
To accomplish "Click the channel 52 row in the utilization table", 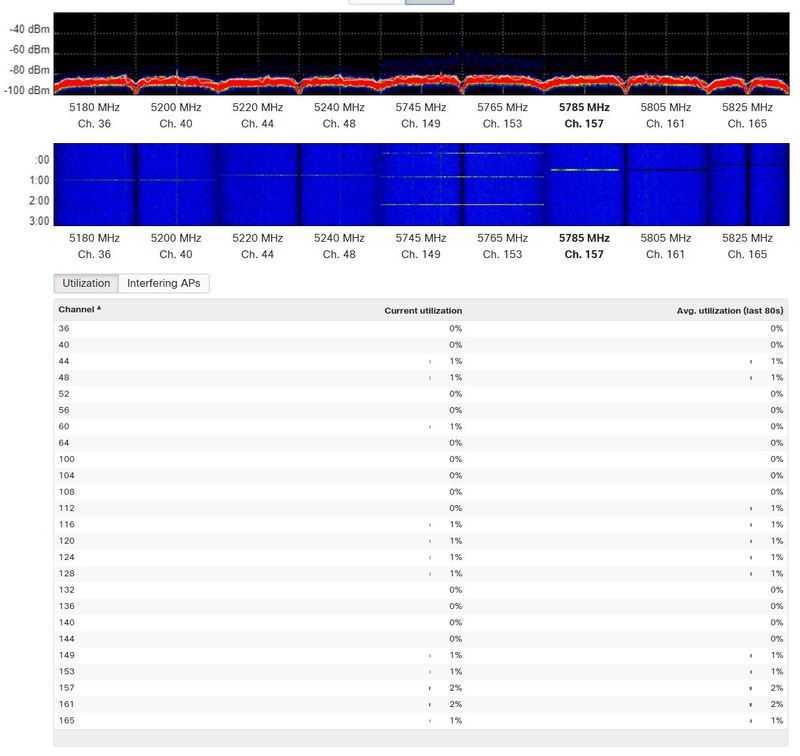I will (x=400, y=394).
